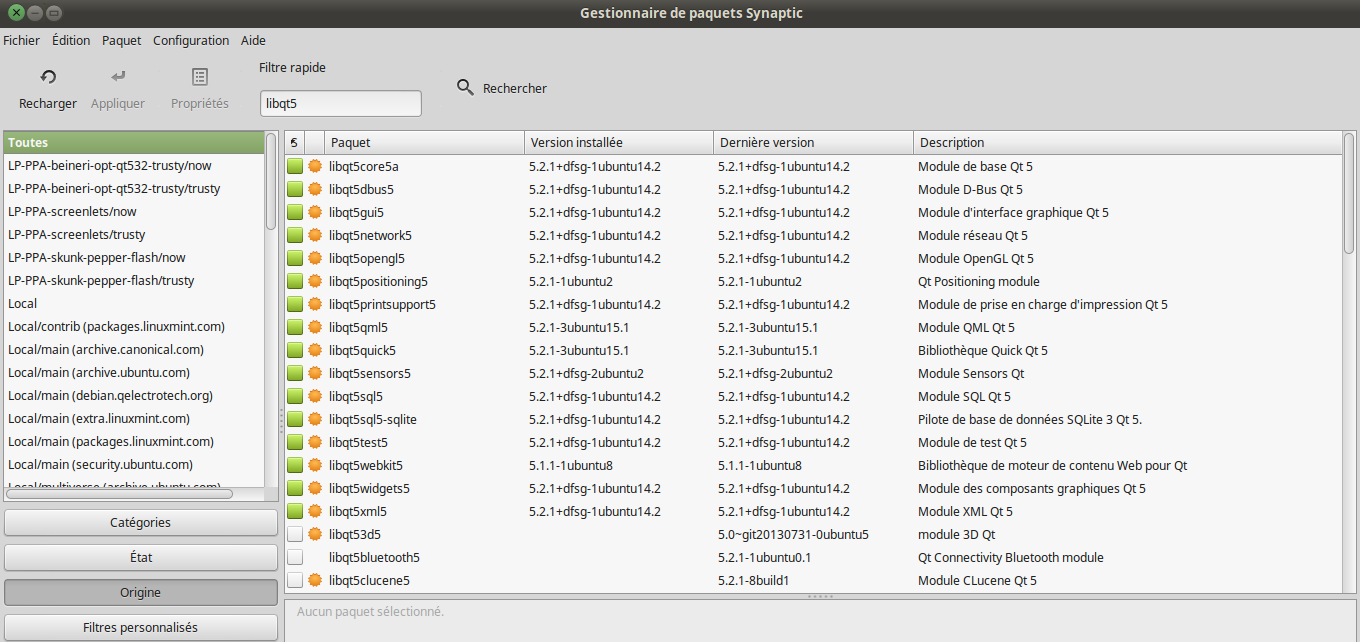The image size is (1360, 642).
Task: Click the Filtre rapide text field
Action: coord(340,104)
